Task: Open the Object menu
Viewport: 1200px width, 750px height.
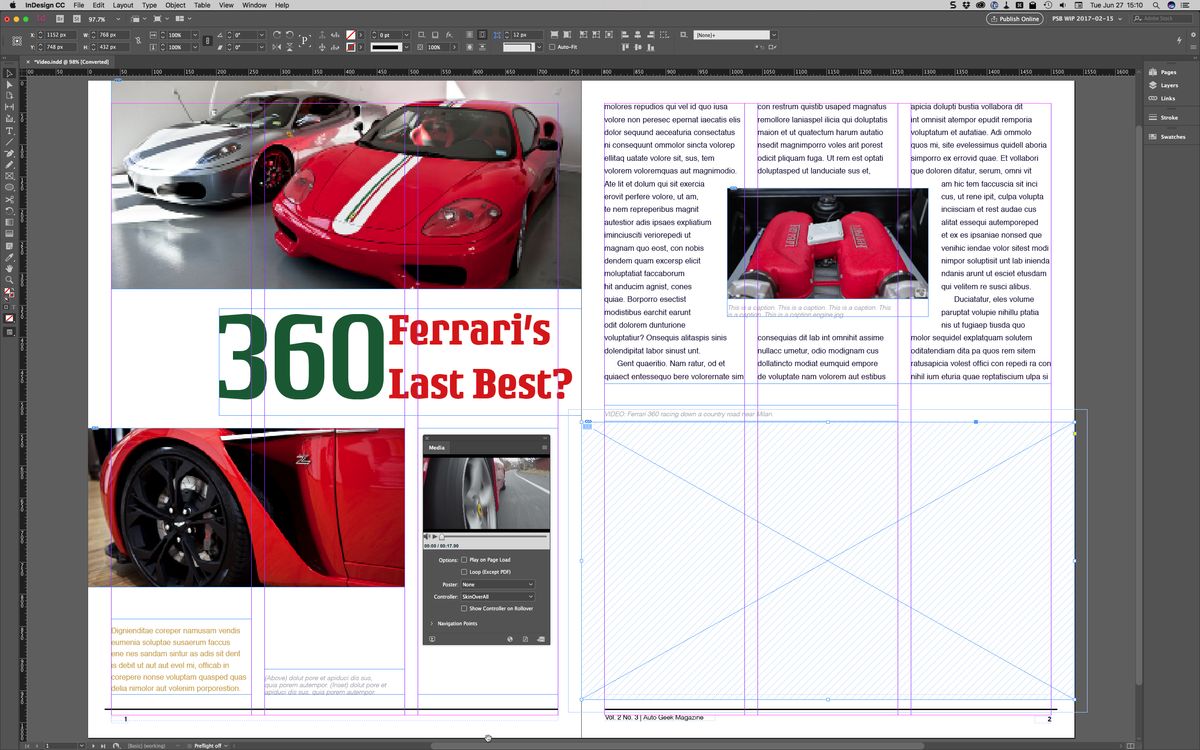Action: [175, 4]
